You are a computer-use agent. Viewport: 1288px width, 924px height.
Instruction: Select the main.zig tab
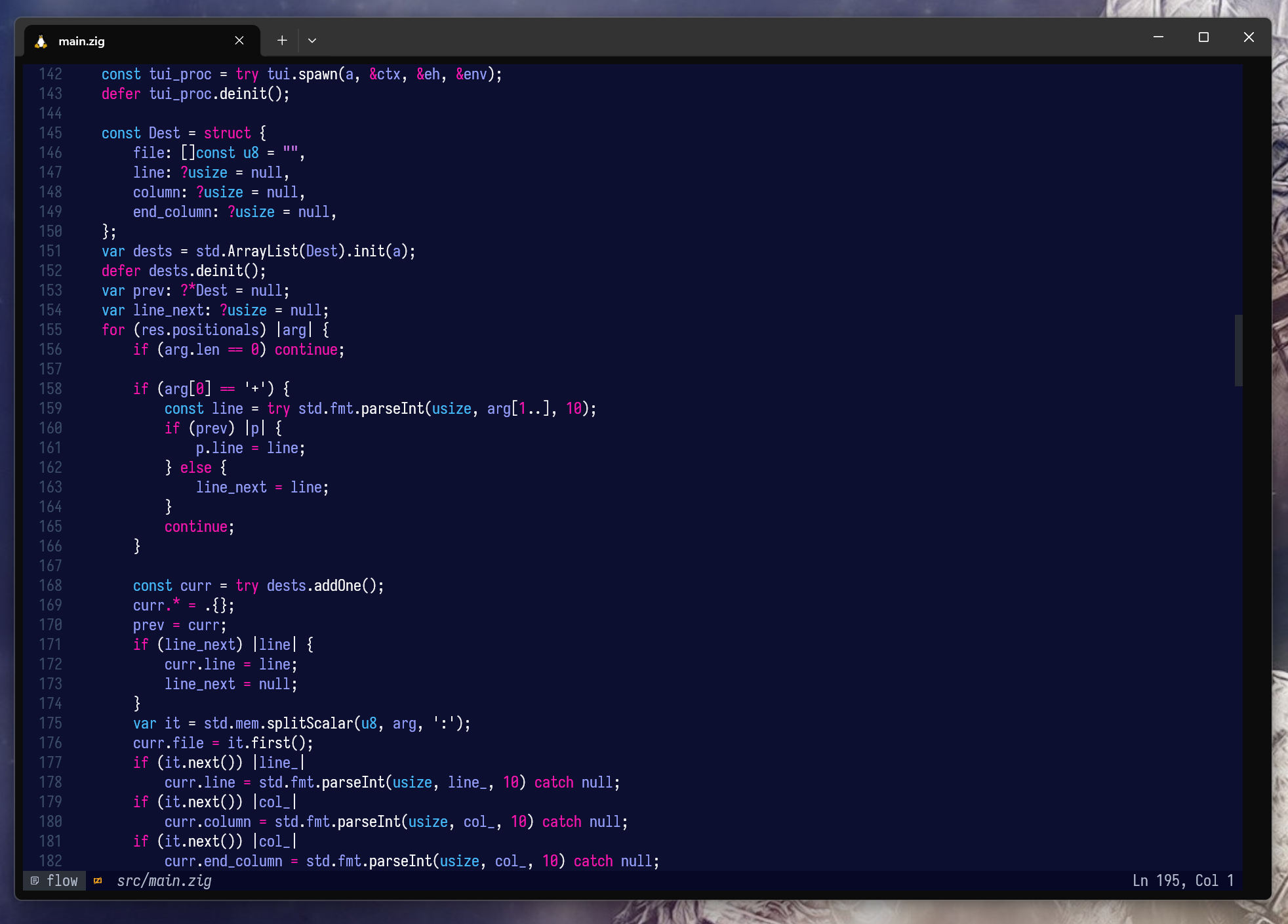[x=131, y=41]
